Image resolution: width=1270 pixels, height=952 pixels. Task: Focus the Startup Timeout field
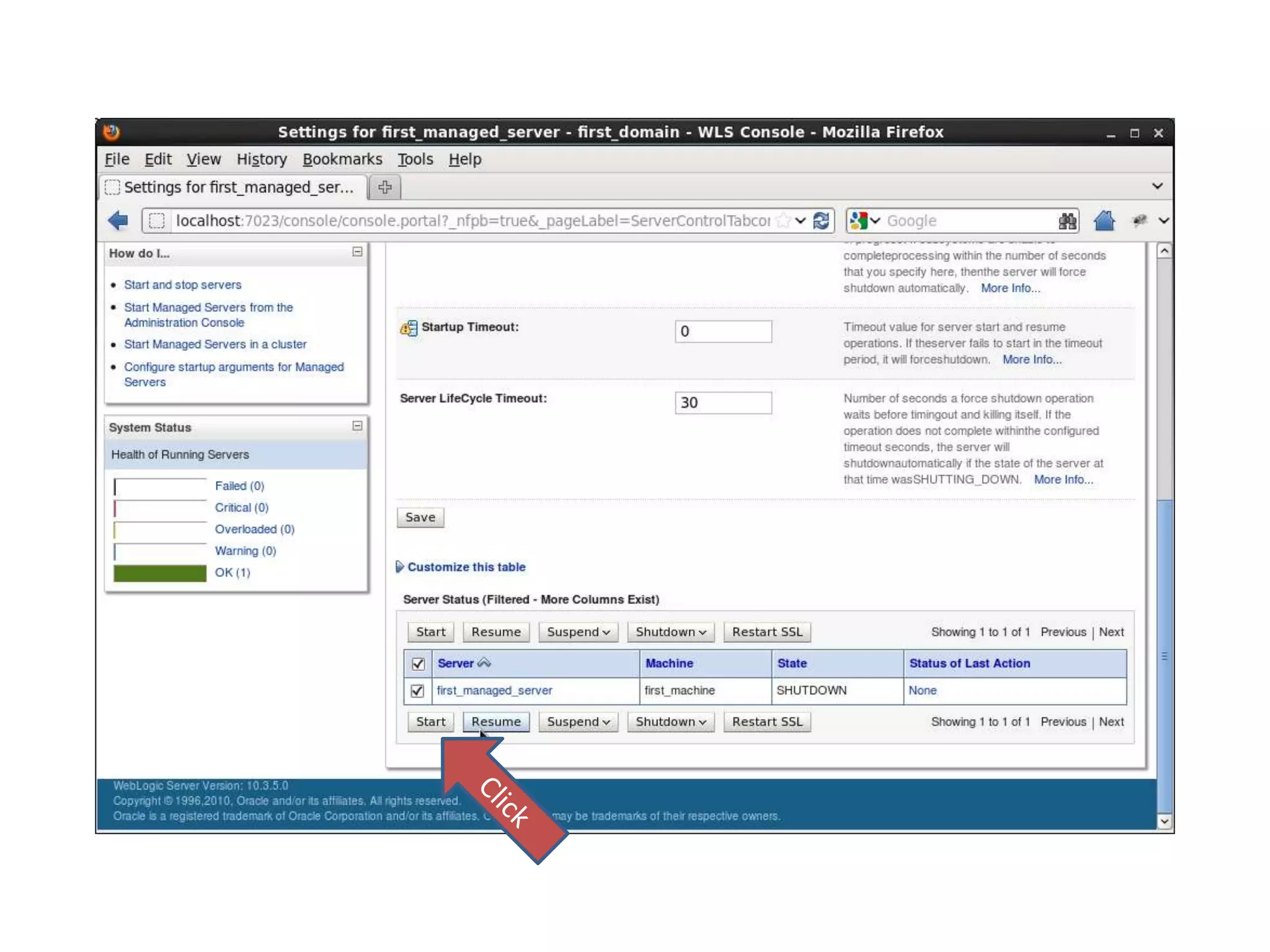point(723,332)
